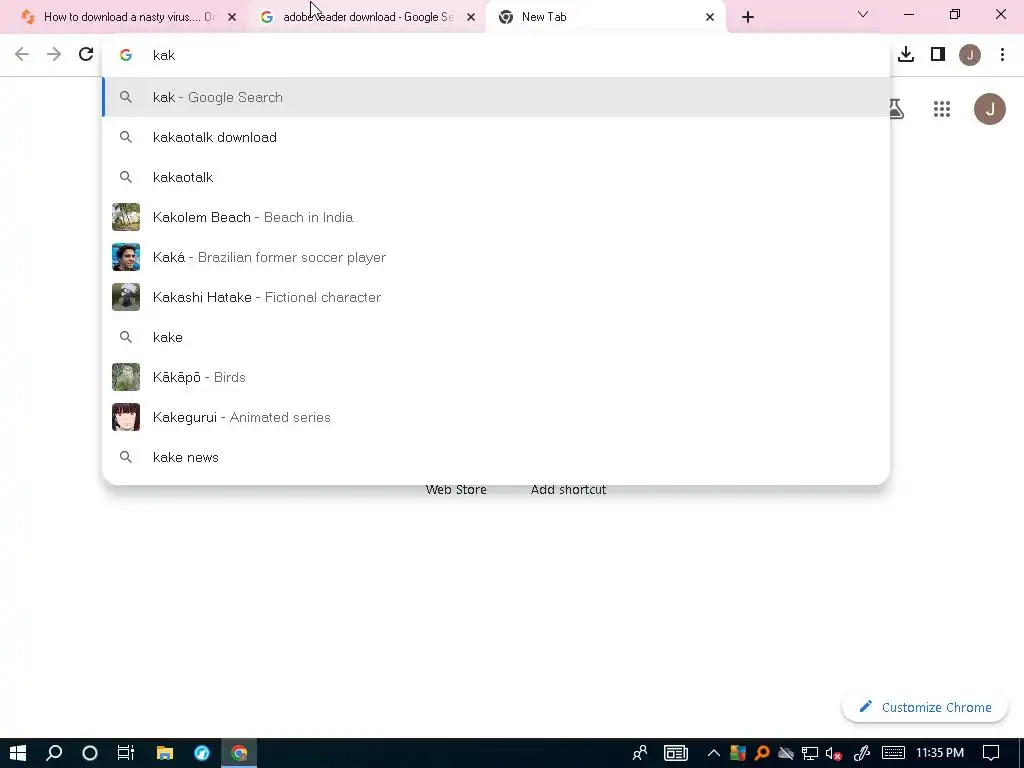Click the Add shortcut label
Image resolution: width=1024 pixels, height=768 pixels.
tap(568, 490)
